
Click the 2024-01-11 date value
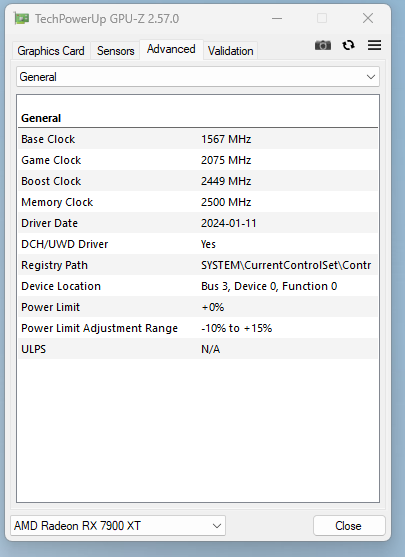[228, 223]
